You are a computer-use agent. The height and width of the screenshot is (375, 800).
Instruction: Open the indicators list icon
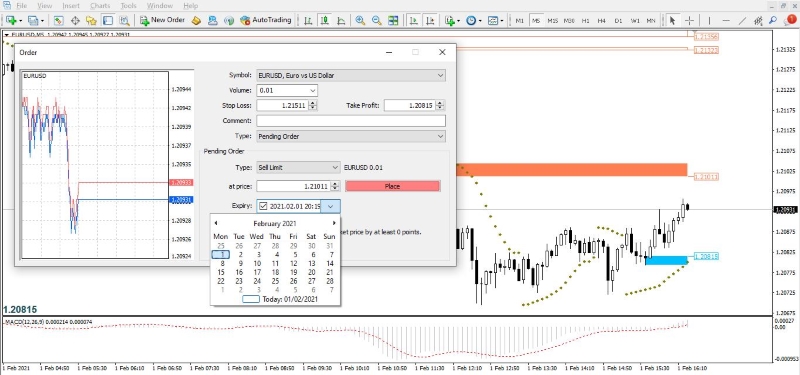pos(449,20)
